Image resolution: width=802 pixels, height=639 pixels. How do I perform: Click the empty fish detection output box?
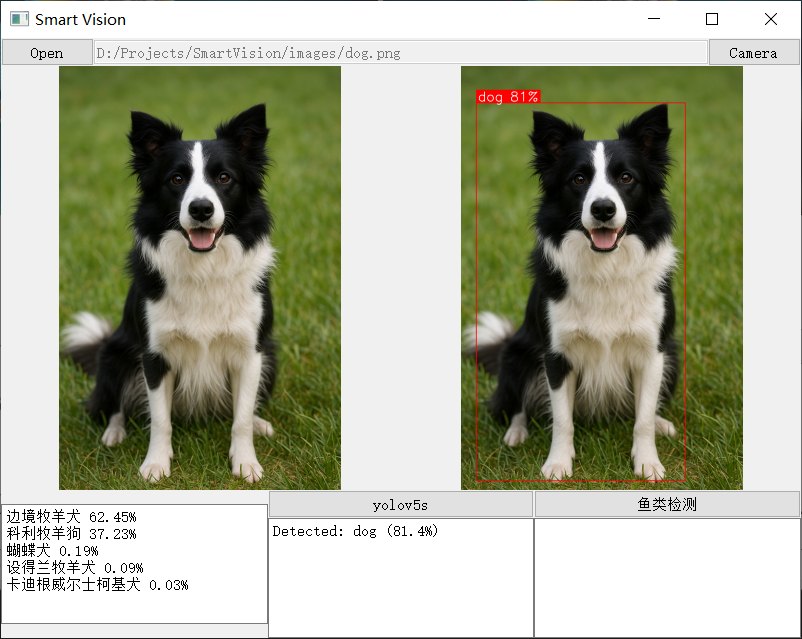click(667, 578)
